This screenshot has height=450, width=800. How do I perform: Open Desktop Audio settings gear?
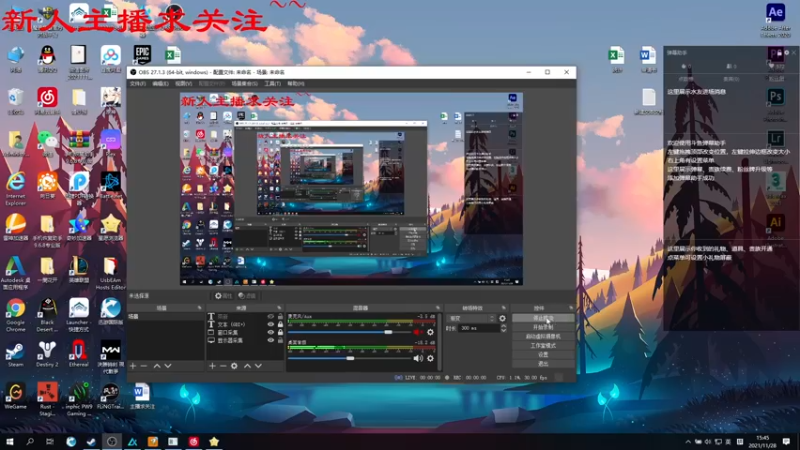coord(430,359)
